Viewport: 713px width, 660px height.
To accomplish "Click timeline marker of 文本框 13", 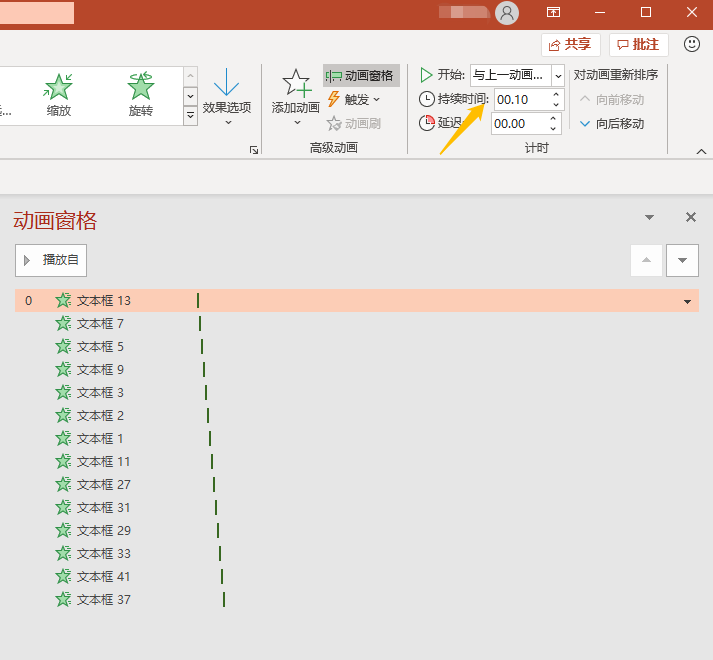I will pyautogui.click(x=198, y=300).
